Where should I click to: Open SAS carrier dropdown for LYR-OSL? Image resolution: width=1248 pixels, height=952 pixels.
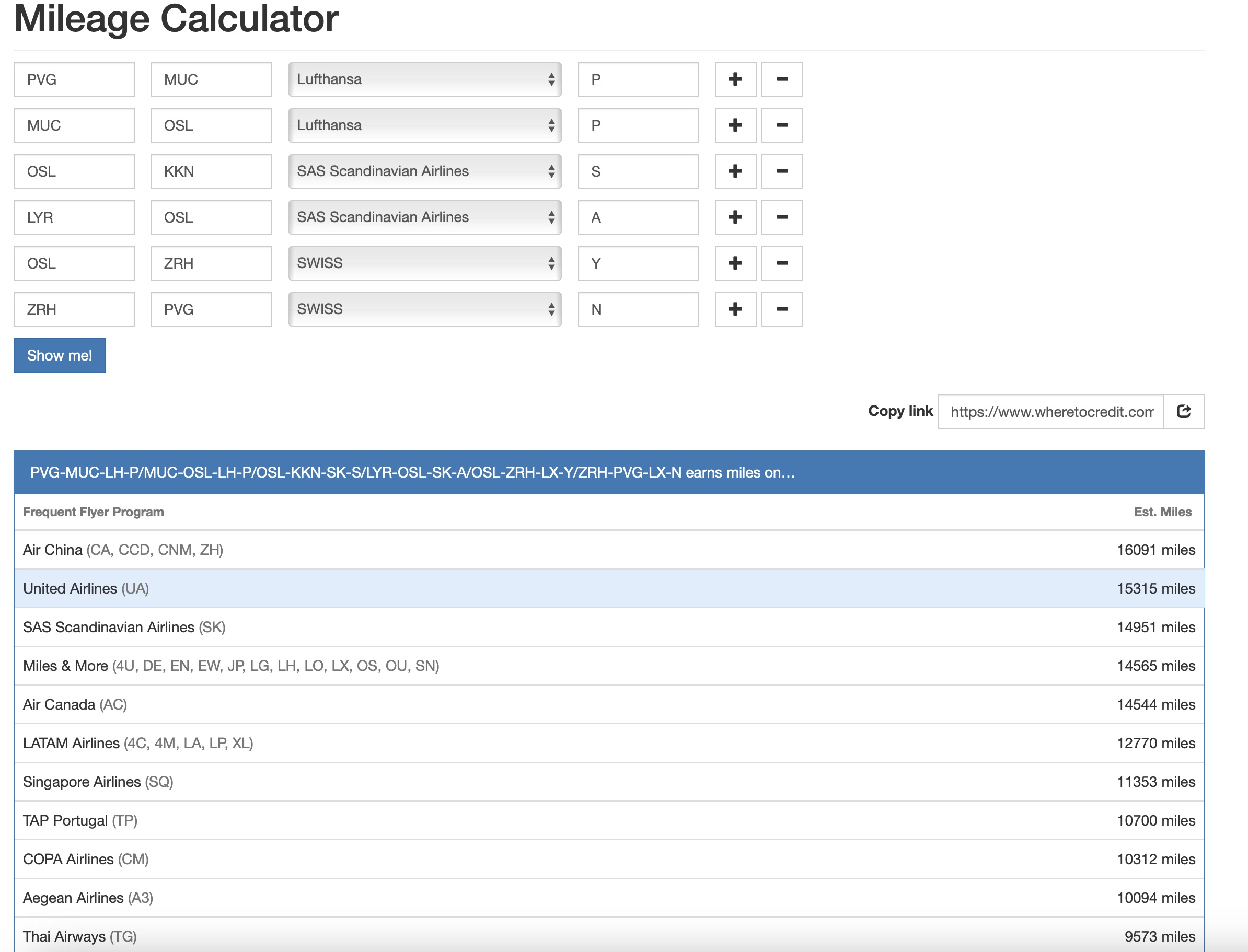point(425,217)
